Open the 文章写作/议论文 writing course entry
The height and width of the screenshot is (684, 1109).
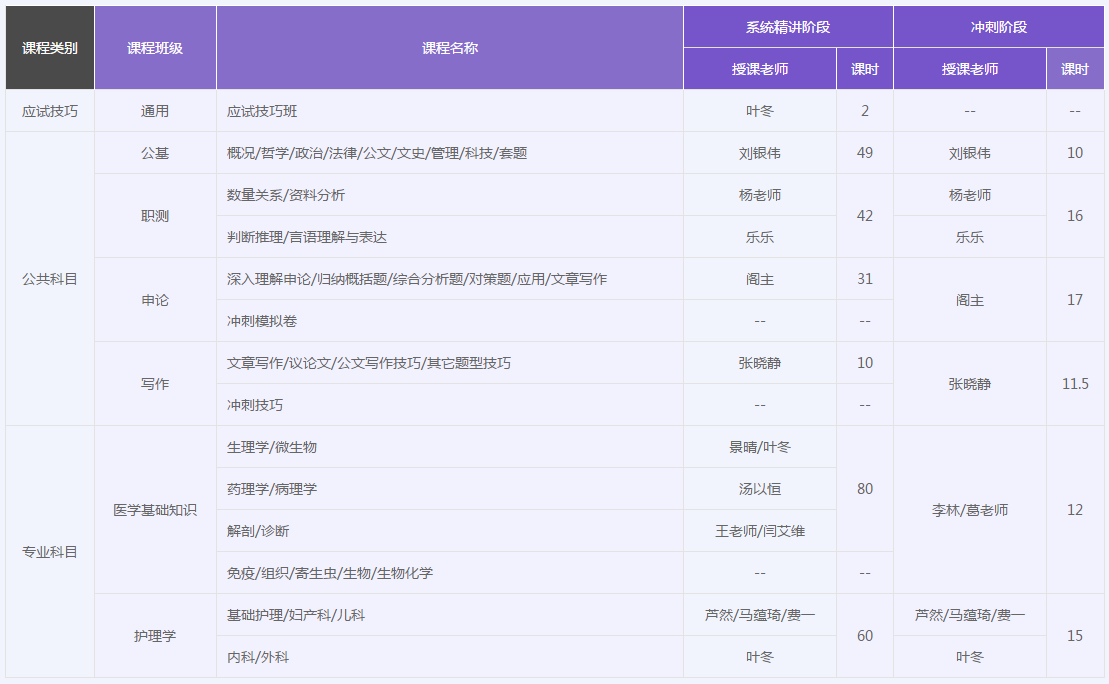point(369,363)
